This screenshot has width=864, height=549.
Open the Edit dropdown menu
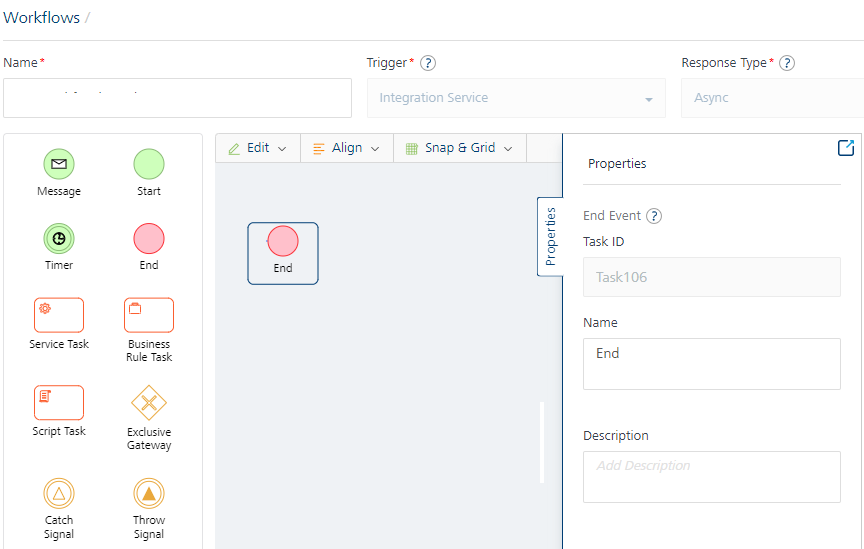[x=258, y=148]
